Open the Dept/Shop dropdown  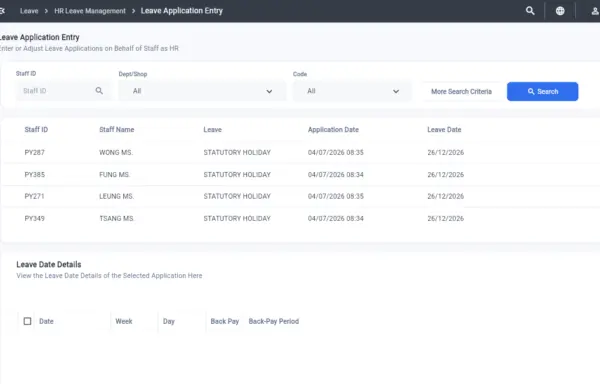pyautogui.click(x=202, y=91)
